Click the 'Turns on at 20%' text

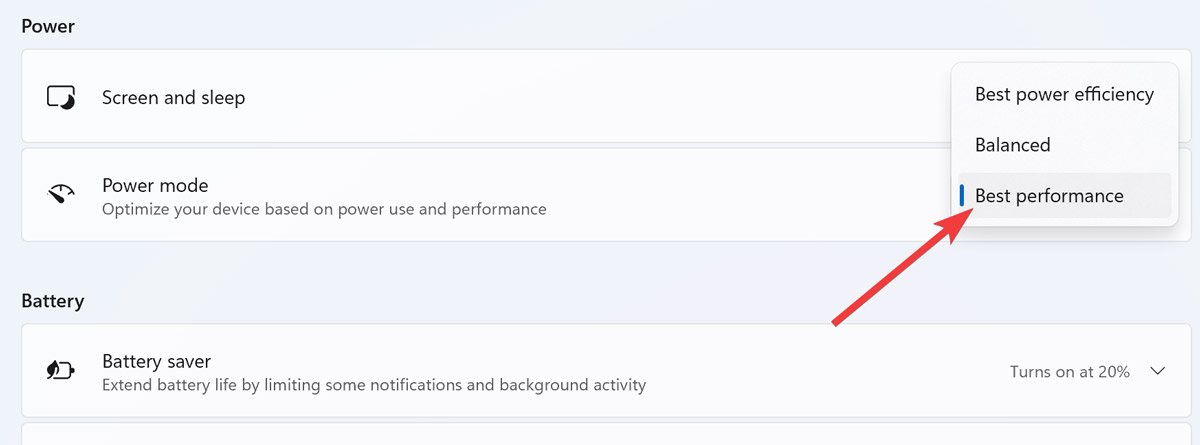coord(1069,372)
